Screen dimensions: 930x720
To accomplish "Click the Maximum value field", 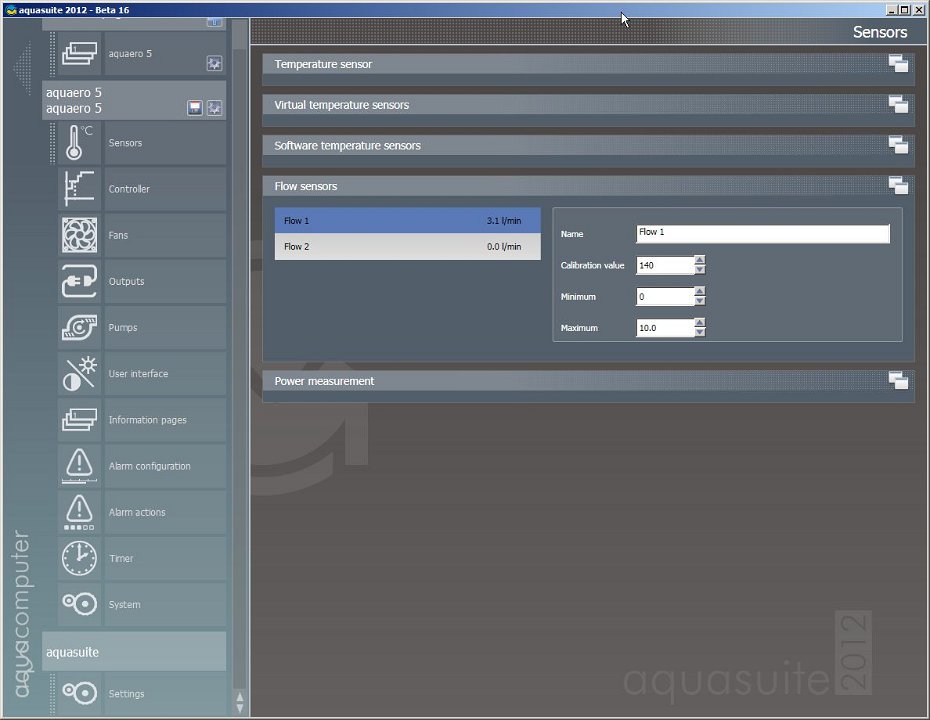I will (x=665, y=328).
